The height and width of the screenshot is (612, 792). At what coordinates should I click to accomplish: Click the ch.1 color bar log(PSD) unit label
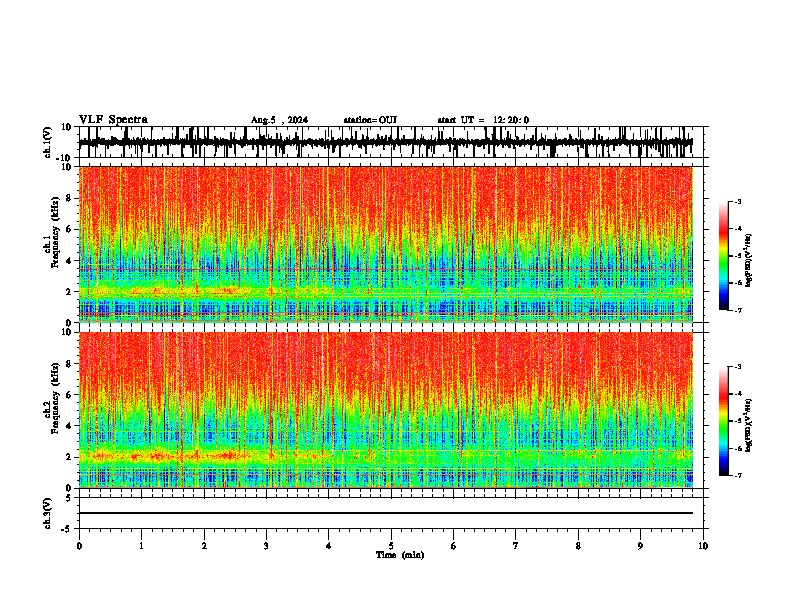pyautogui.click(x=749, y=261)
